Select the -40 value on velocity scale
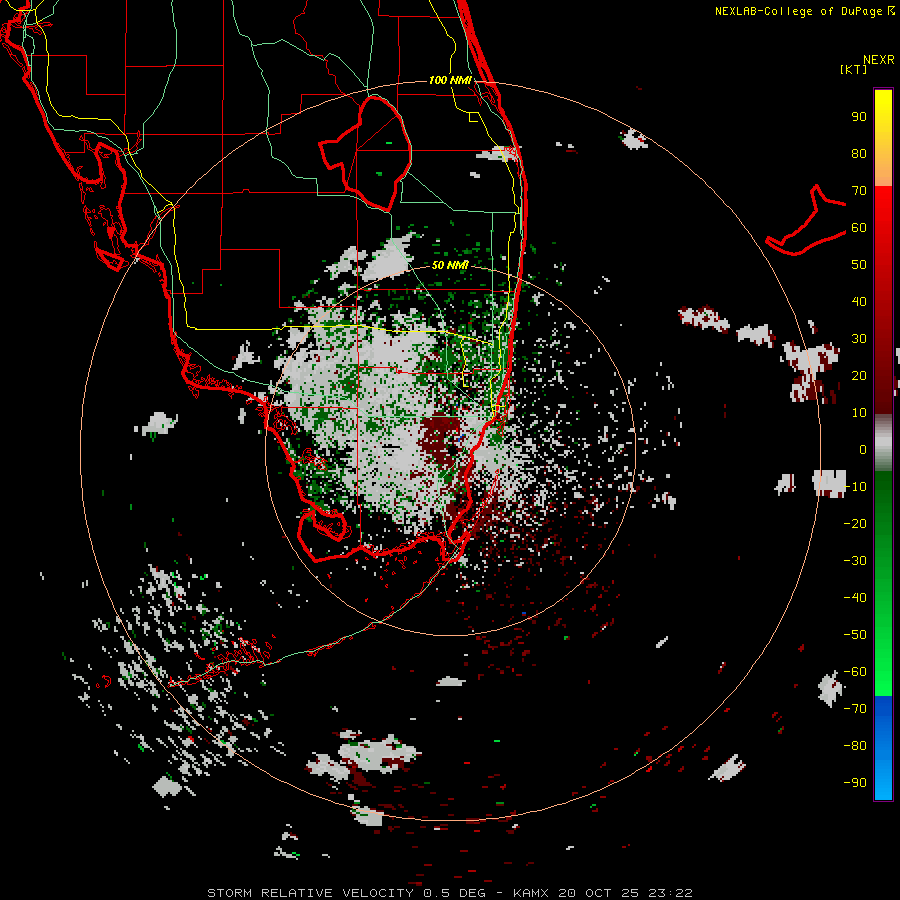This screenshot has height=900, width=900. tap(855, 598)
